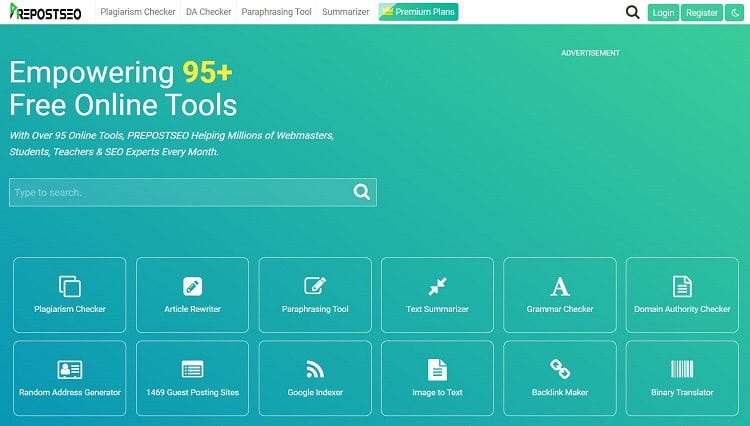Open DA Checker in the top navigation

pyautogui.click(x=209, y=12)
